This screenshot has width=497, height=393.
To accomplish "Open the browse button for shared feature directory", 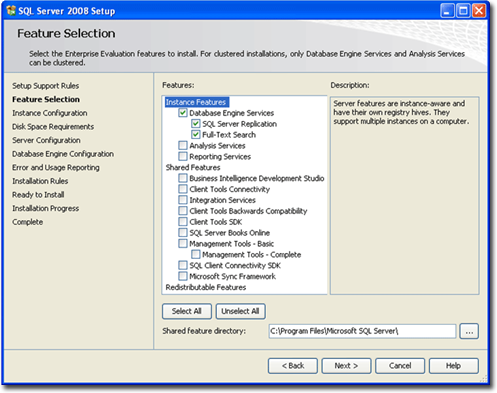I will [x=469, y=331].
